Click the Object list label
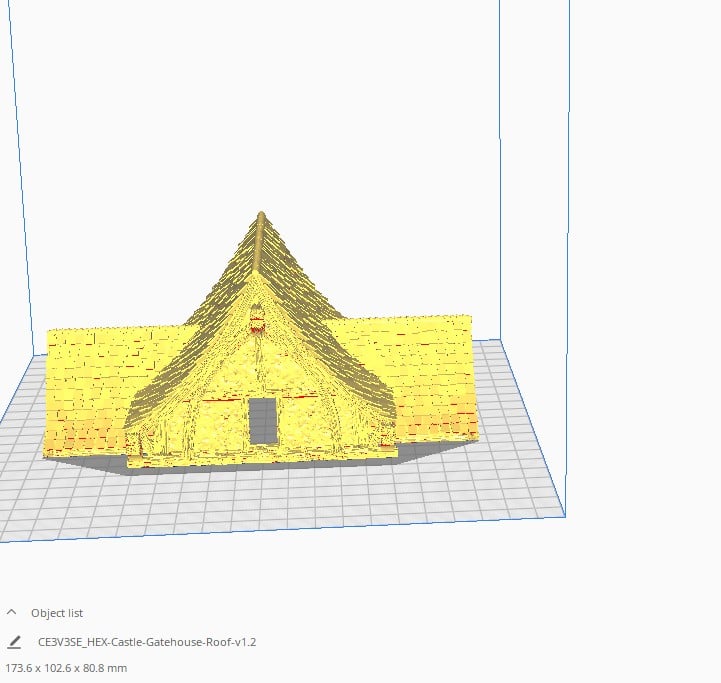This screenshot has height=683, width=721. coord(57,613)
